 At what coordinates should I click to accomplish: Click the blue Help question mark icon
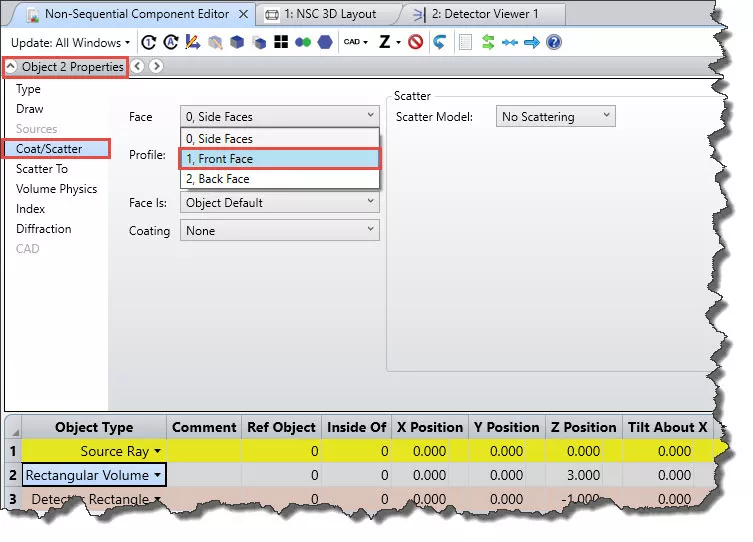pos(554,42)
